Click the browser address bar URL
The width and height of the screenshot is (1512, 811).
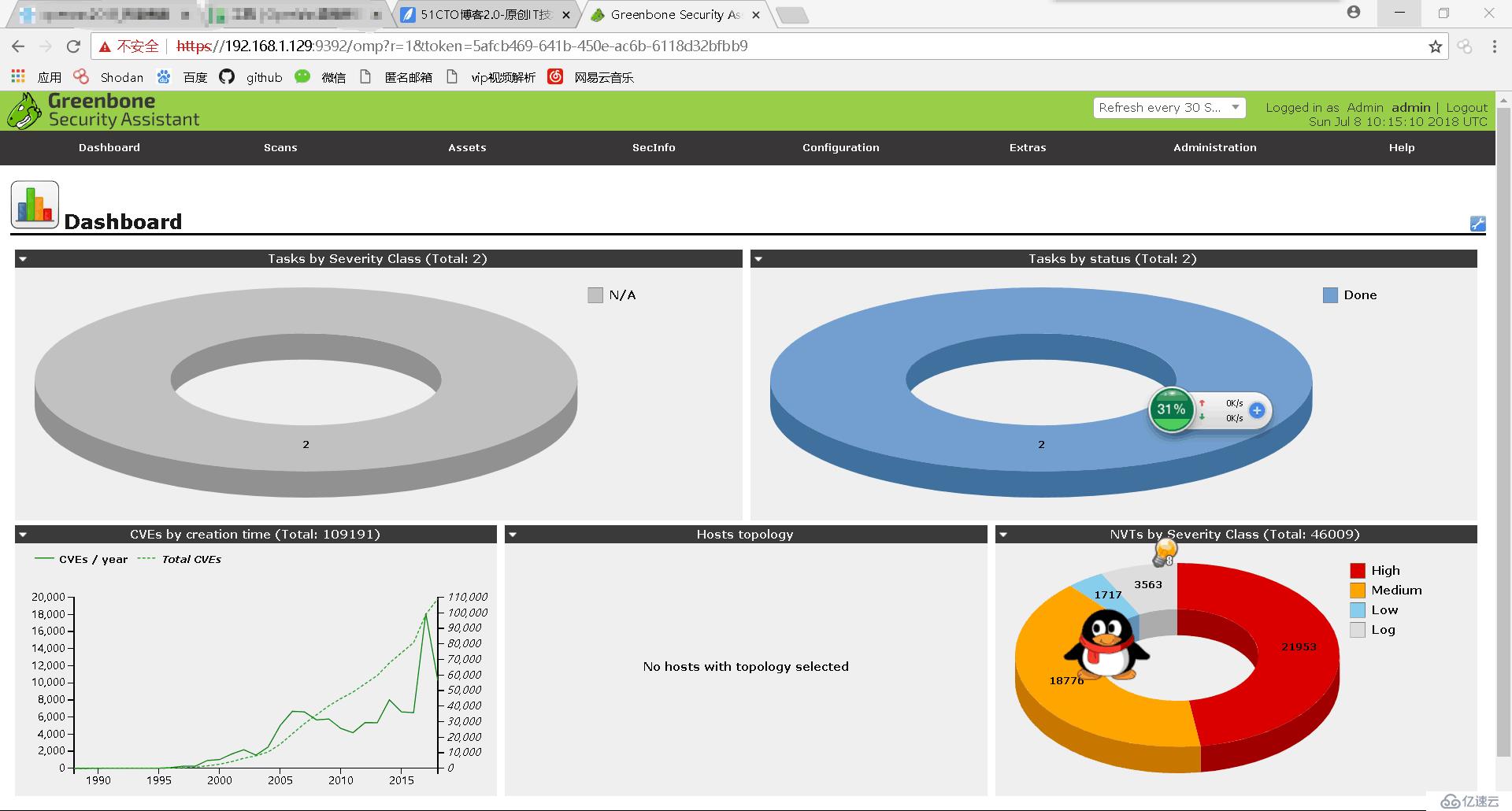tap(461, 46)
